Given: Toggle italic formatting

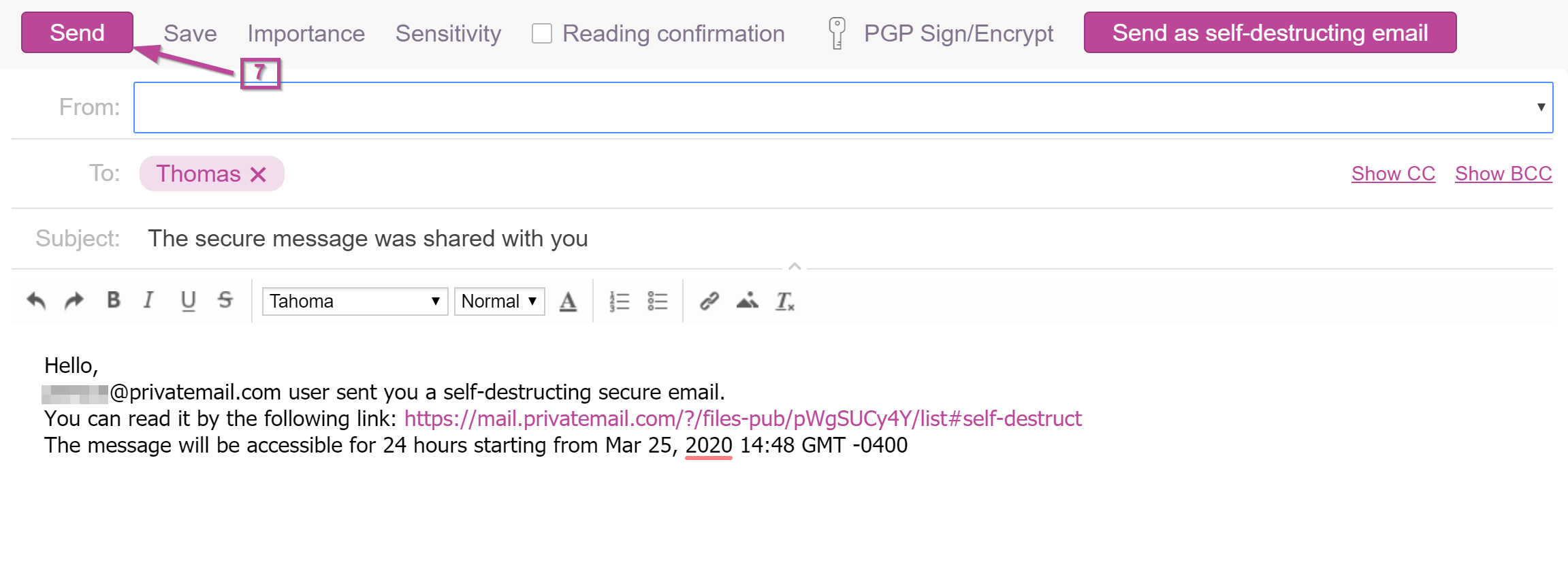Looking at the screenshot, I should pyautogui.click(x=149, y=300).
